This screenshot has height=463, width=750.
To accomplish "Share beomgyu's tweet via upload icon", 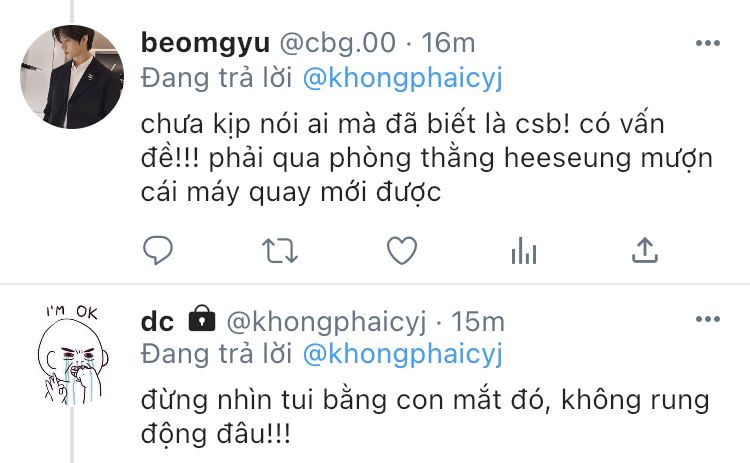I will [x=645, y=250].
